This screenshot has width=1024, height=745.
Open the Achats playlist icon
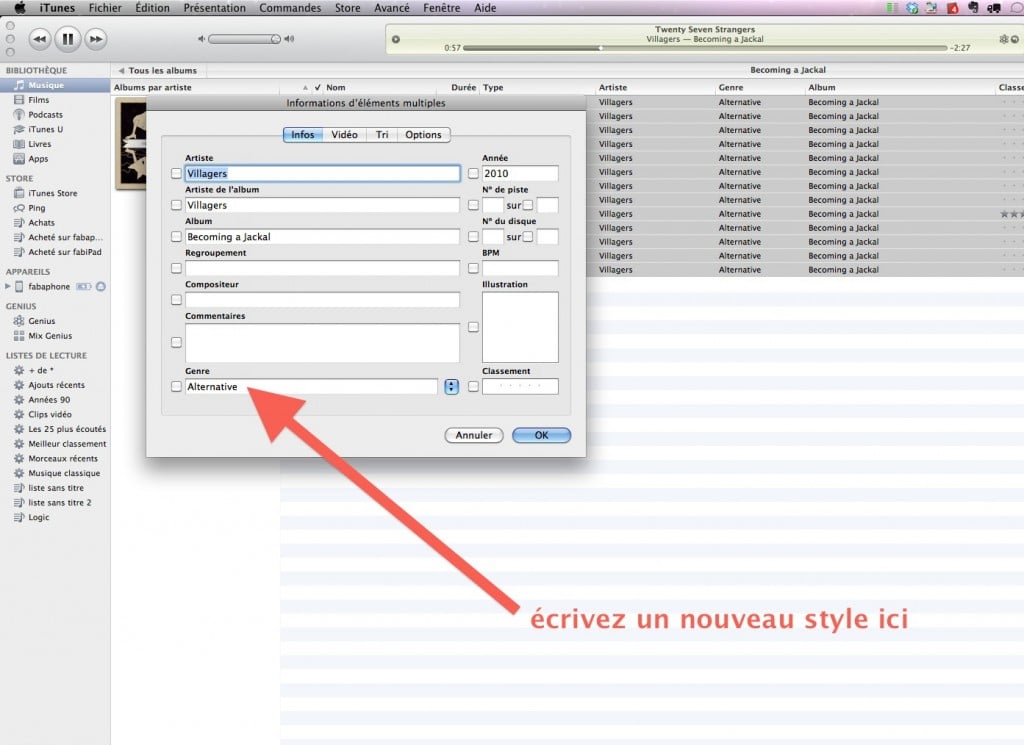click(x=19, y=223)
